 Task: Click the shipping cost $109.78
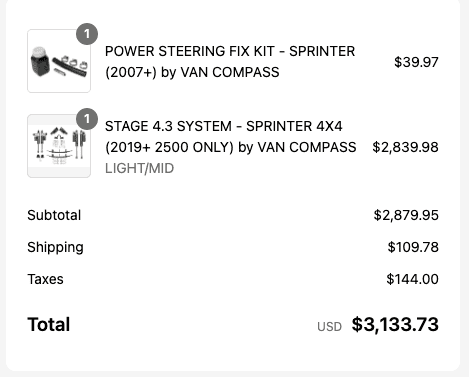(413, 247)
